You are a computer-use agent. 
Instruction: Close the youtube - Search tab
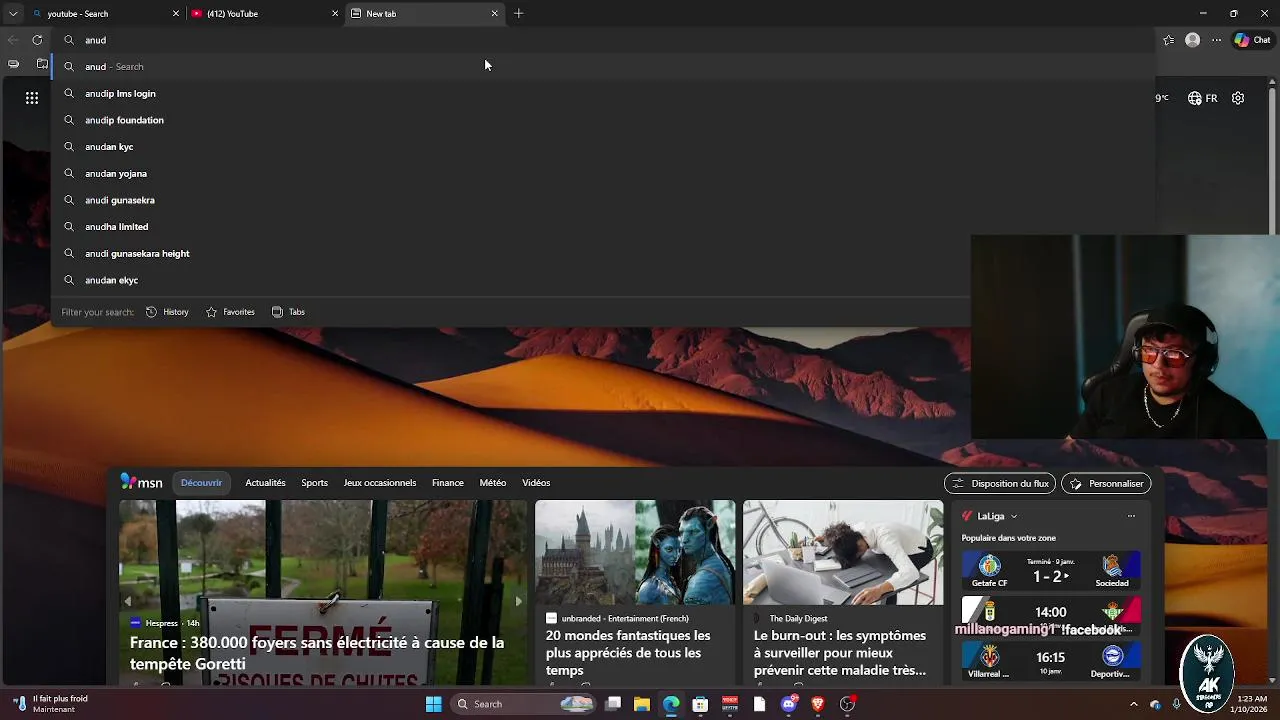(176, 14)
